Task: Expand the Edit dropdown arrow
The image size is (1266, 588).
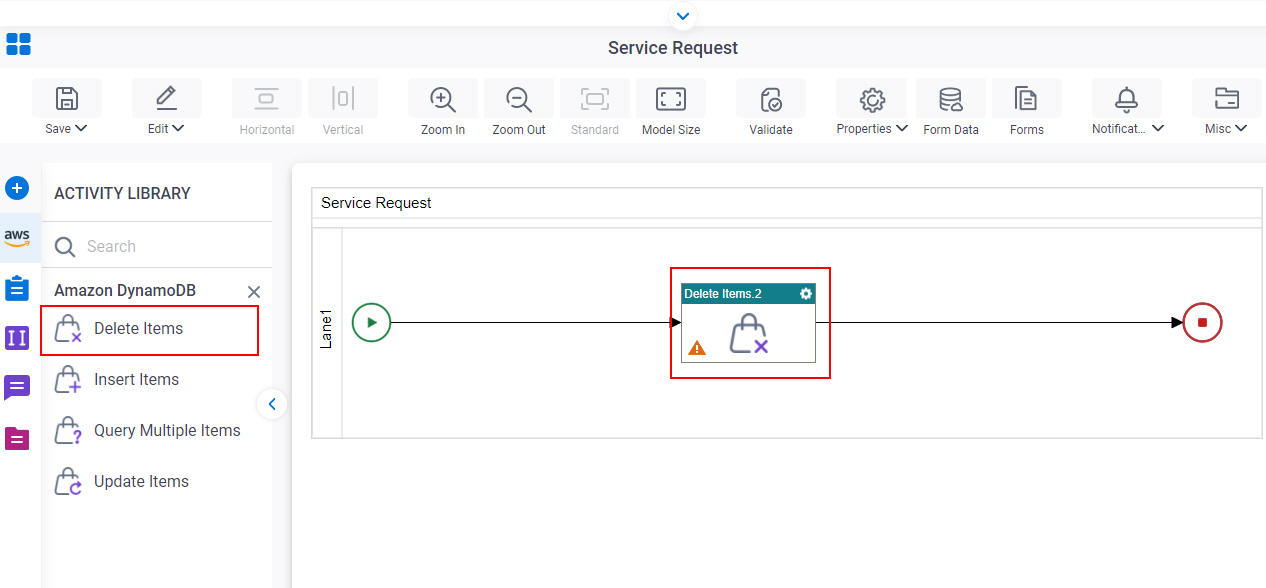Action: 178,128
